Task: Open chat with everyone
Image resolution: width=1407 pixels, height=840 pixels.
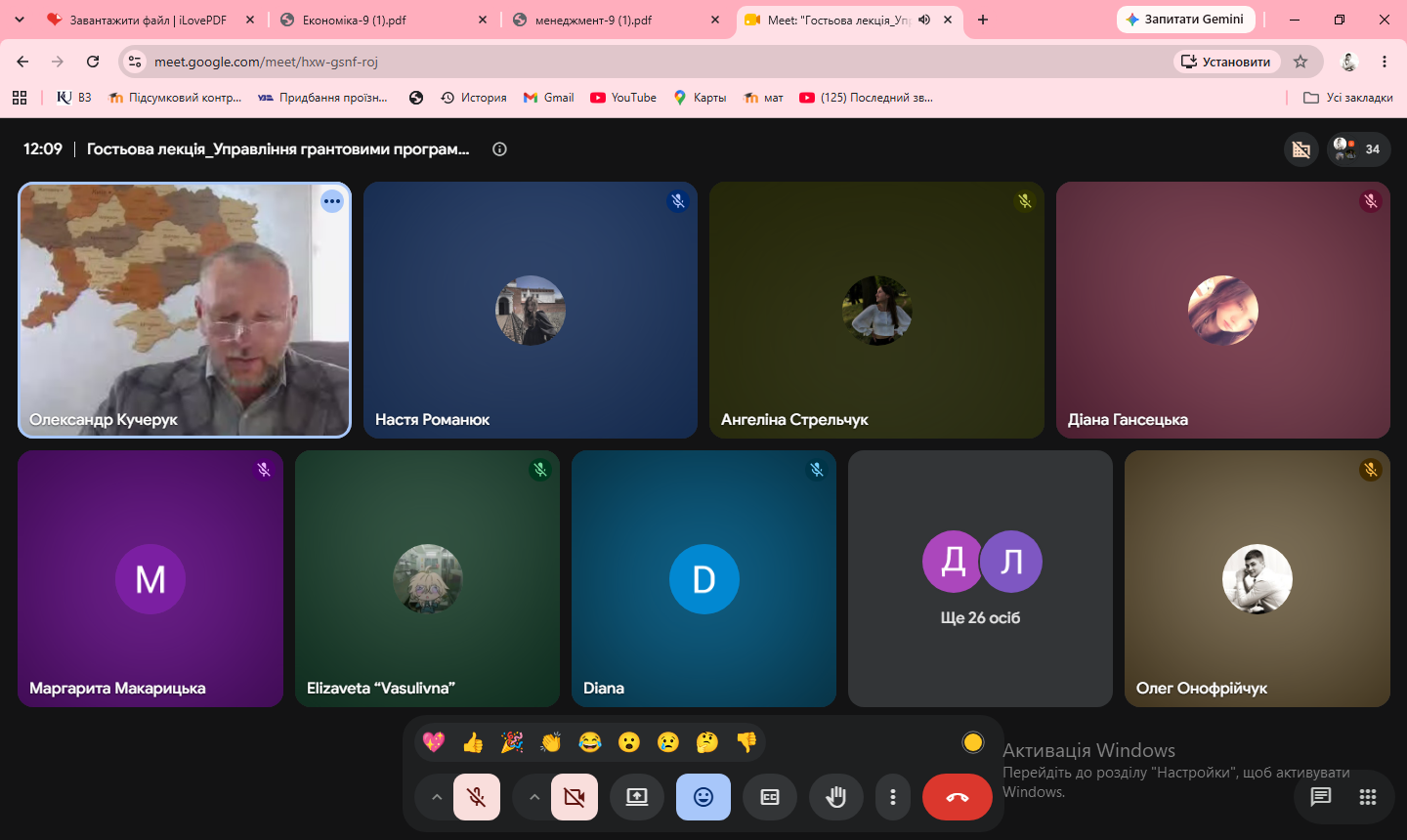Action: [x=1321, y=797]
